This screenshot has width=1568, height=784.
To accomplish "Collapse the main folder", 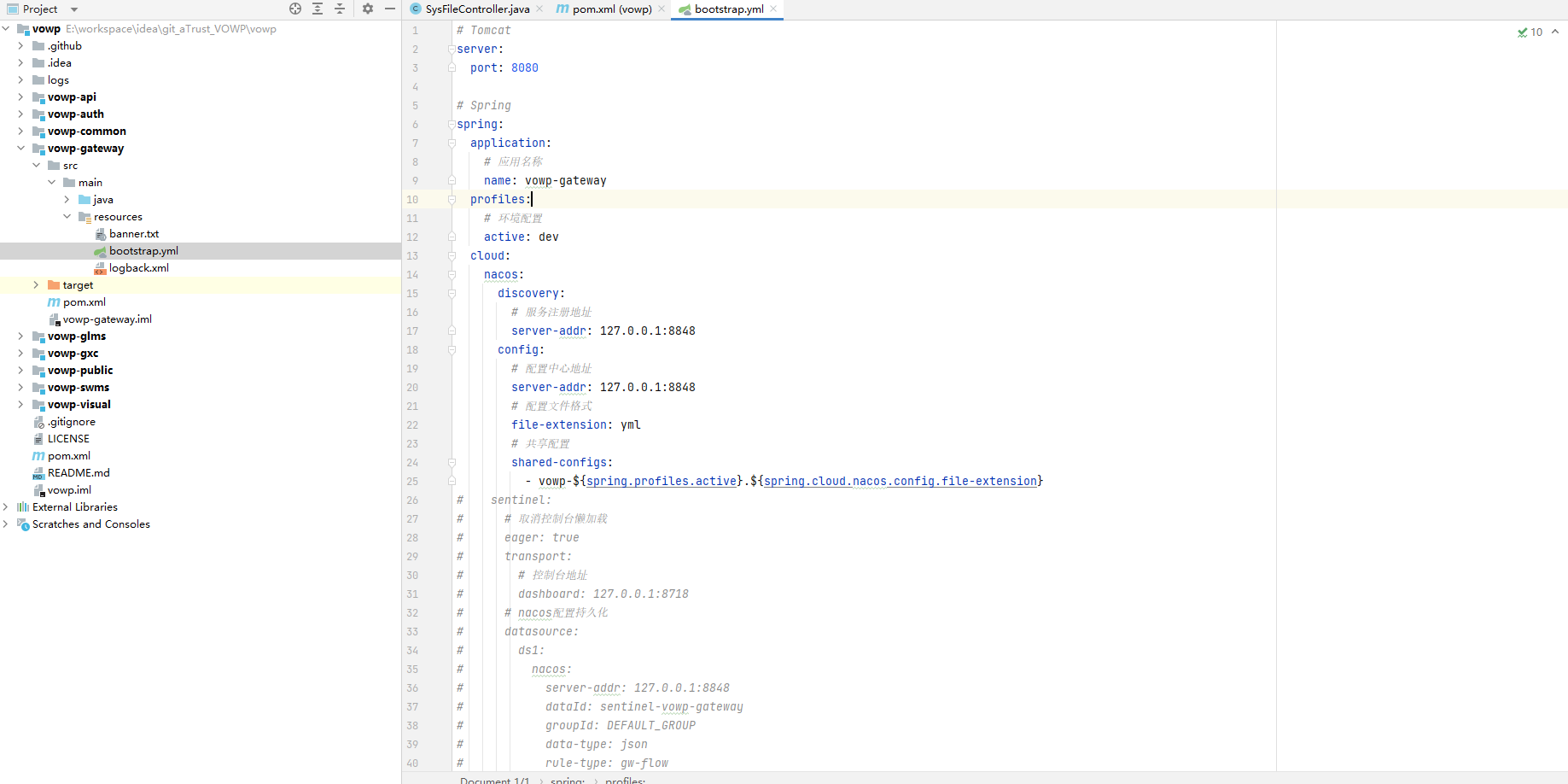I will [x=52, y=182].
